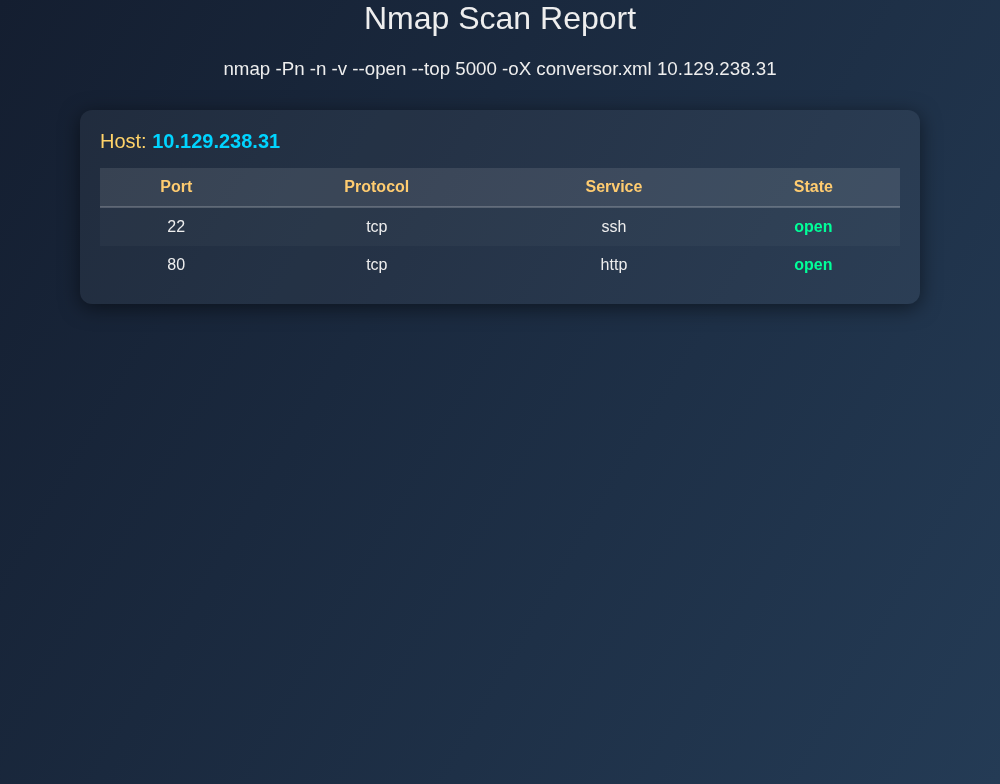Select the cyan host IP 10.129.238.31
This screenshot has width=1000, height=784.
(216, 141)
